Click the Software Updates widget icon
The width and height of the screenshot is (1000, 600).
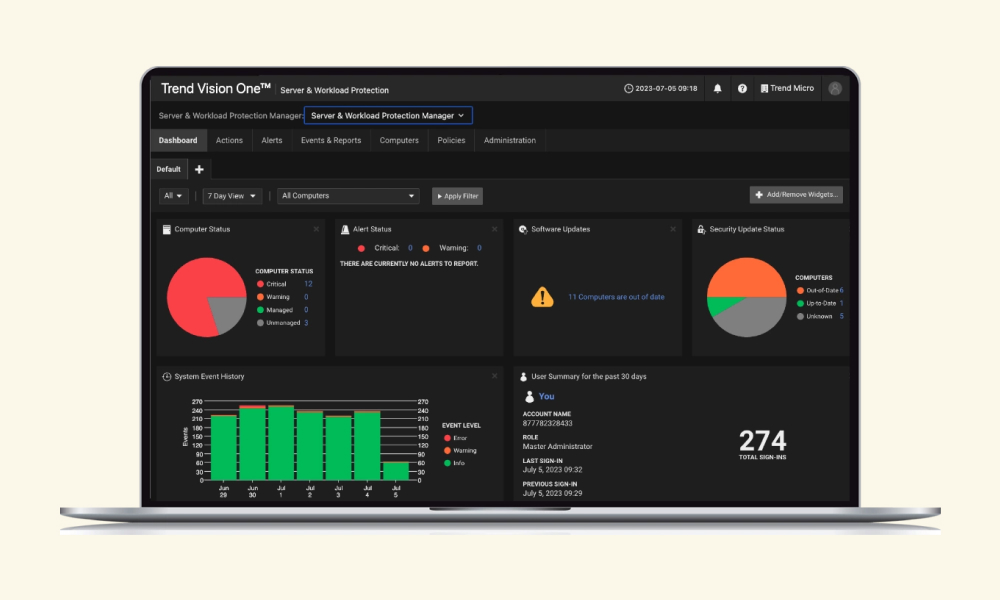523,230
